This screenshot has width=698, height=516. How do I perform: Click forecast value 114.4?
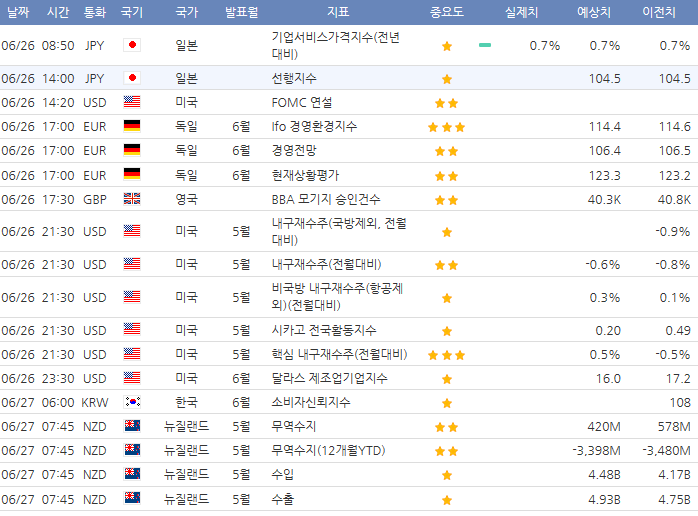605,126
